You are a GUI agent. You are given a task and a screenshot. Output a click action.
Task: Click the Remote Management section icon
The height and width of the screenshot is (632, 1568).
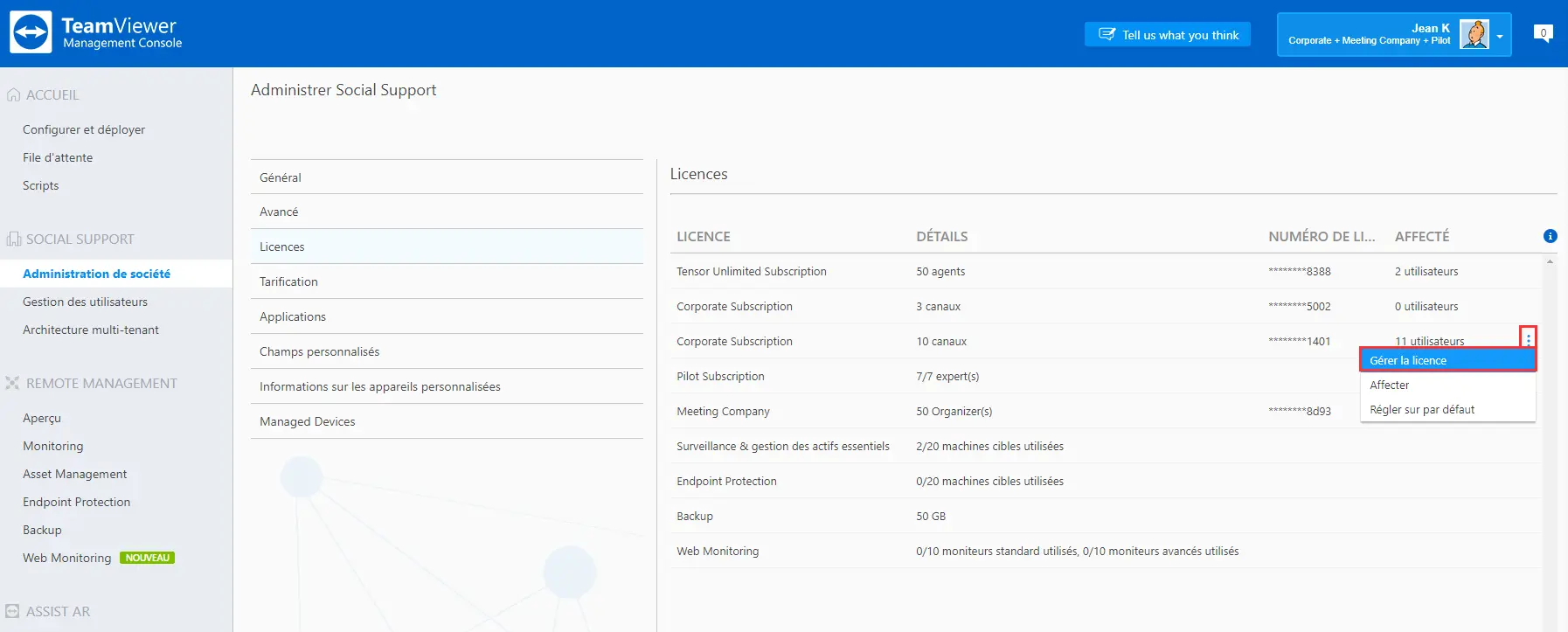13,383
